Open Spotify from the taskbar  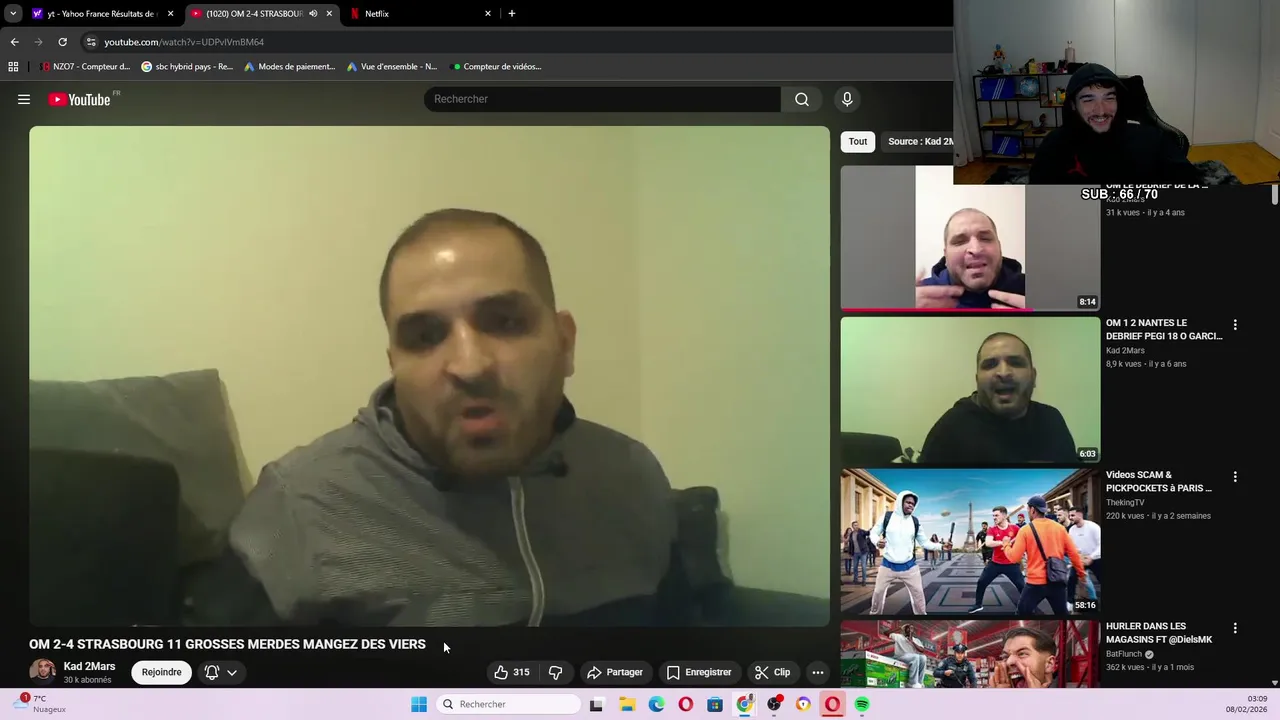[862, 704]
